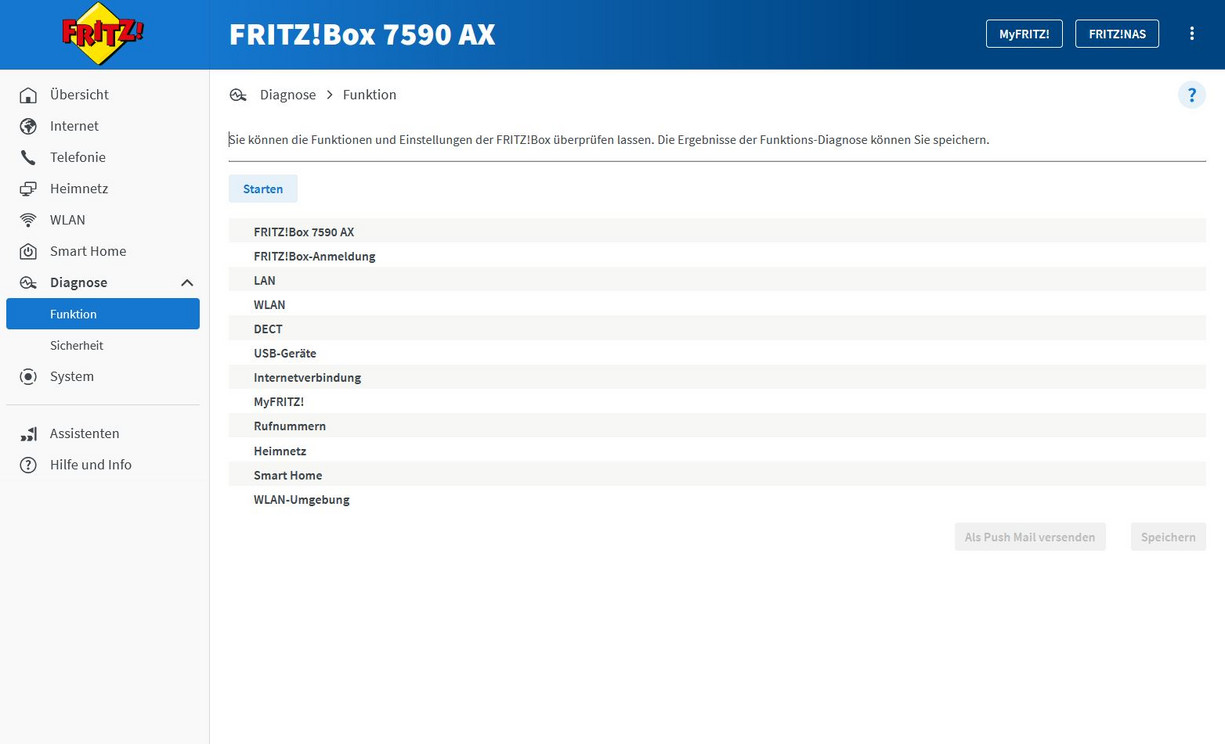
Task: Click the MyFRITZ! header button
Action: click(x=1024, y=34)
